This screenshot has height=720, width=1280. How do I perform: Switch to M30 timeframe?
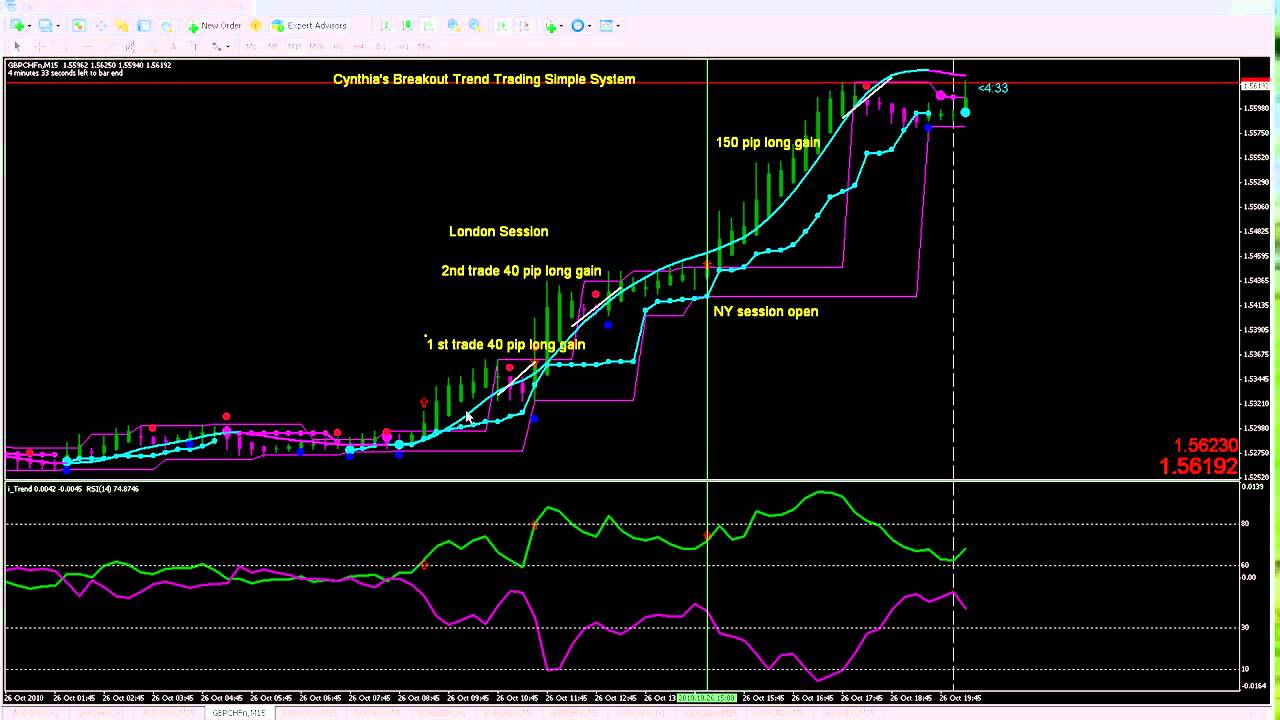coord(316,46)
